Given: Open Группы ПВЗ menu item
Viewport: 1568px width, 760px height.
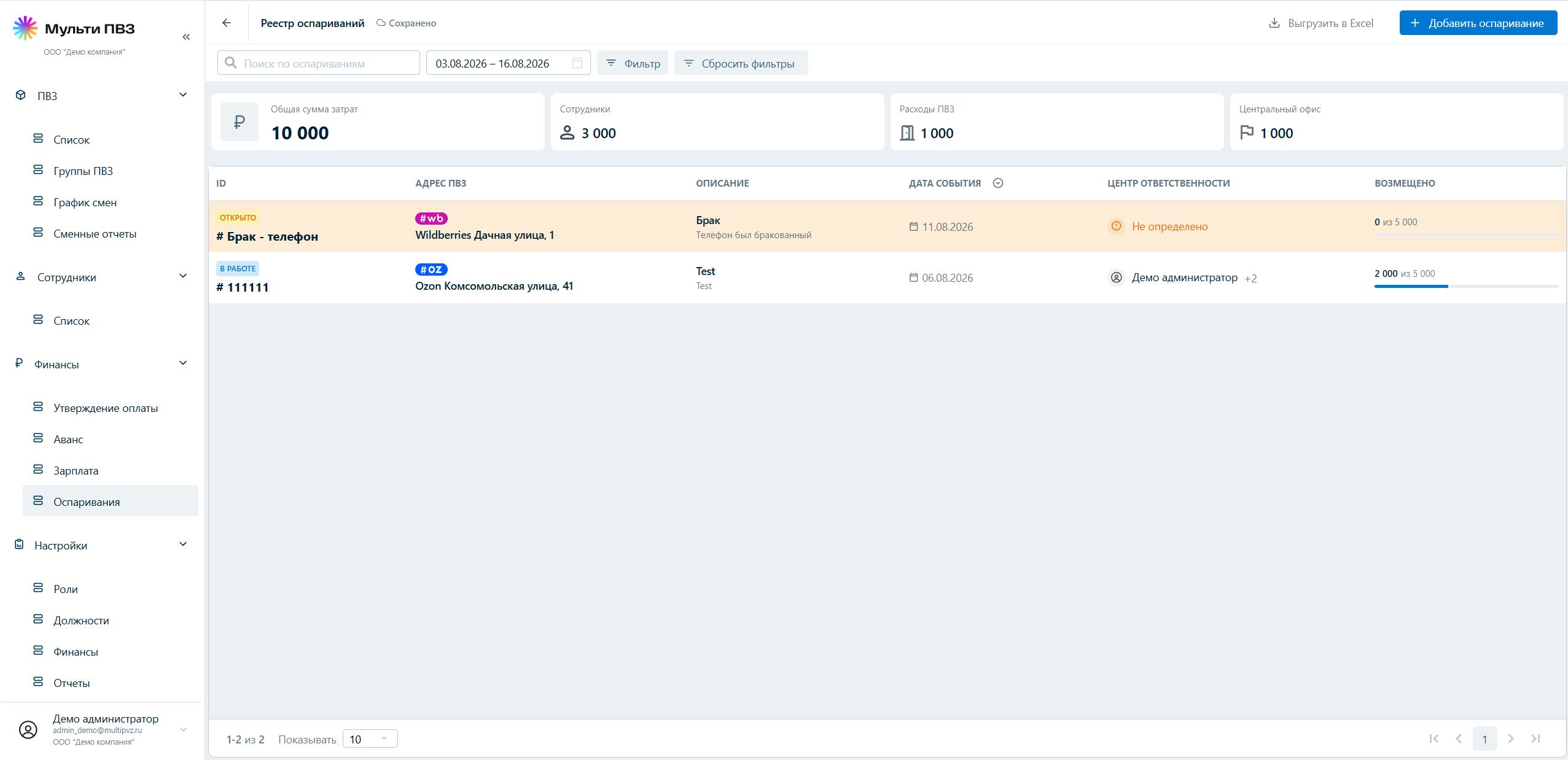Looking at the screenshot, I should coord(111,171).
